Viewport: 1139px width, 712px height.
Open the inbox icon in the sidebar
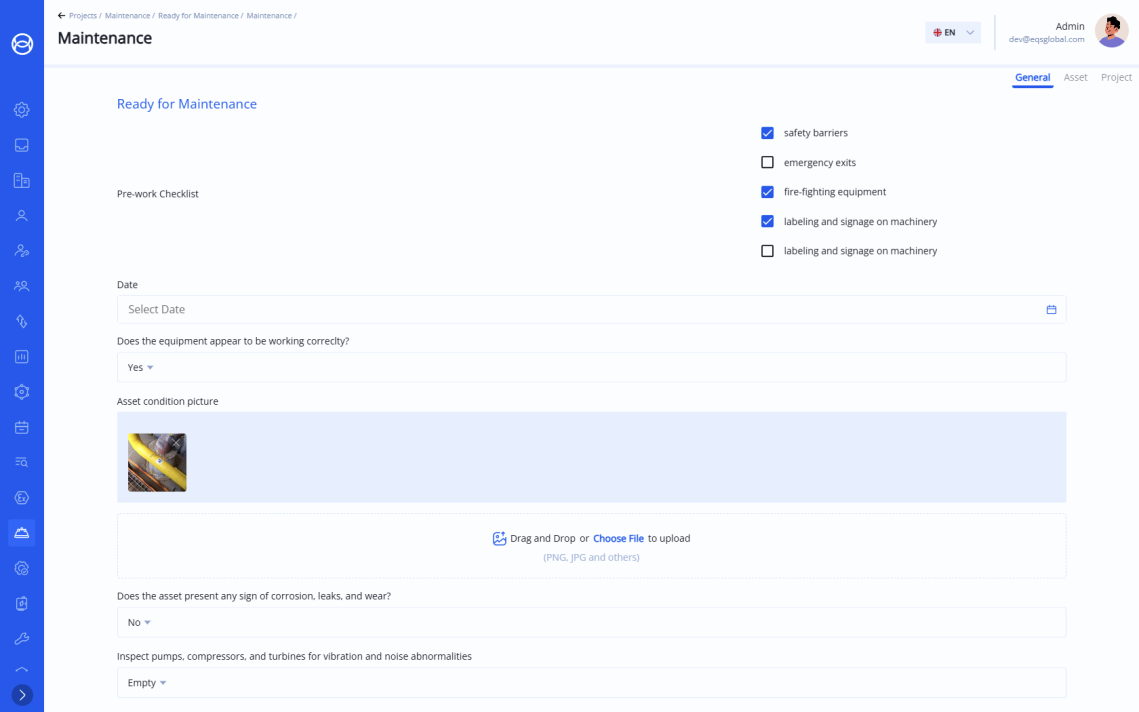22,145
